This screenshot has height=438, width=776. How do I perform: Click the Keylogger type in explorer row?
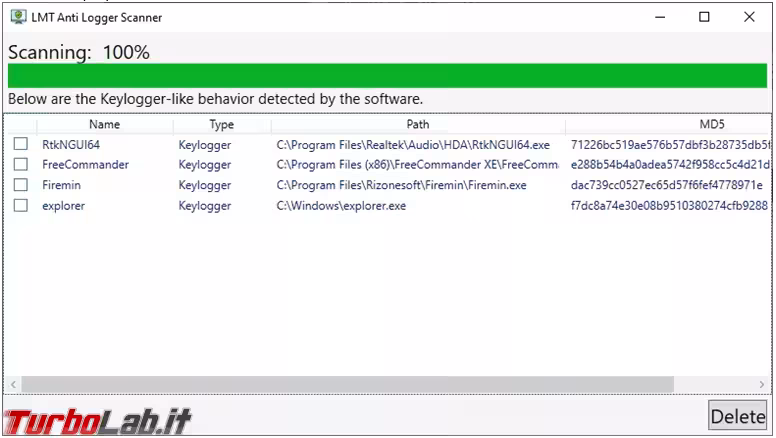204,206
